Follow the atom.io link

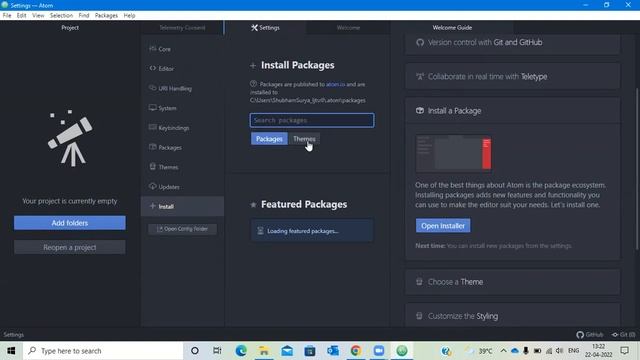[335, 84]
